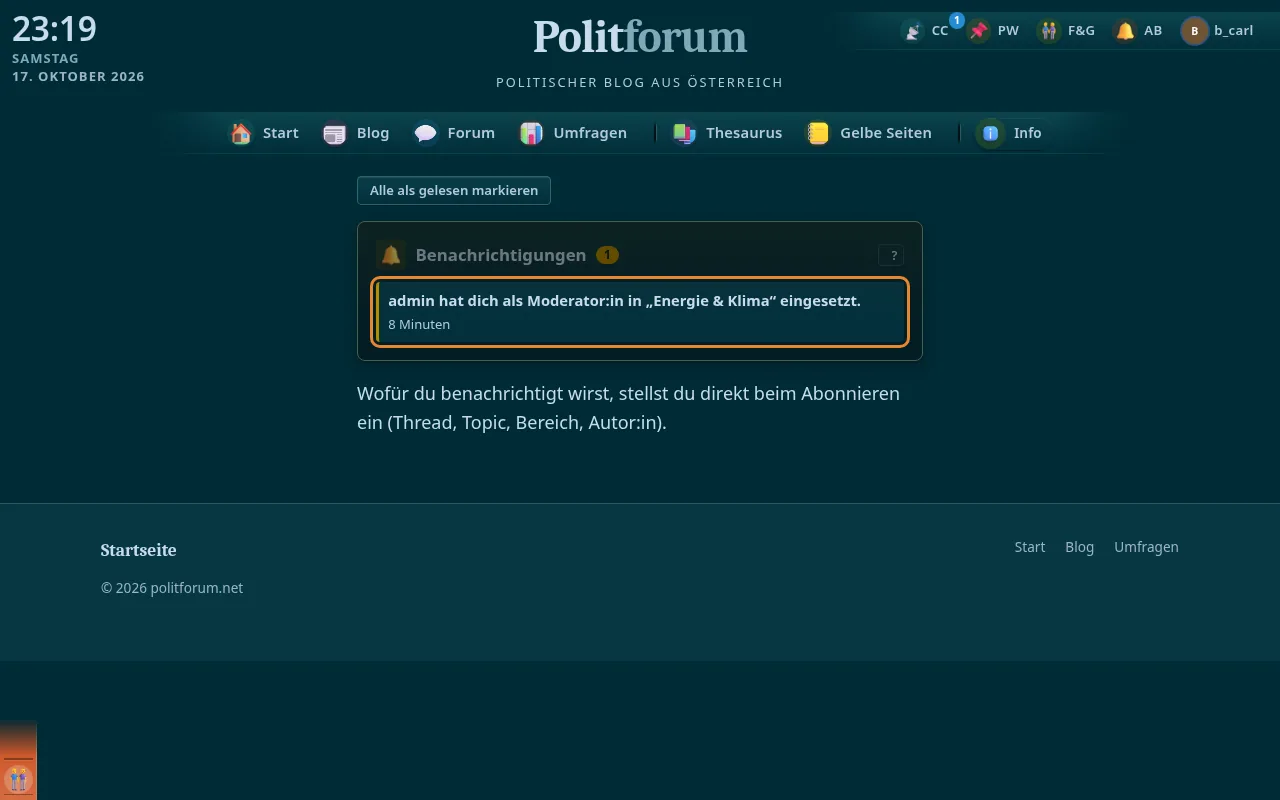Open the Blog menu label
The height and width of the screenshot is (800, 1280).
[x=373, y=133]
